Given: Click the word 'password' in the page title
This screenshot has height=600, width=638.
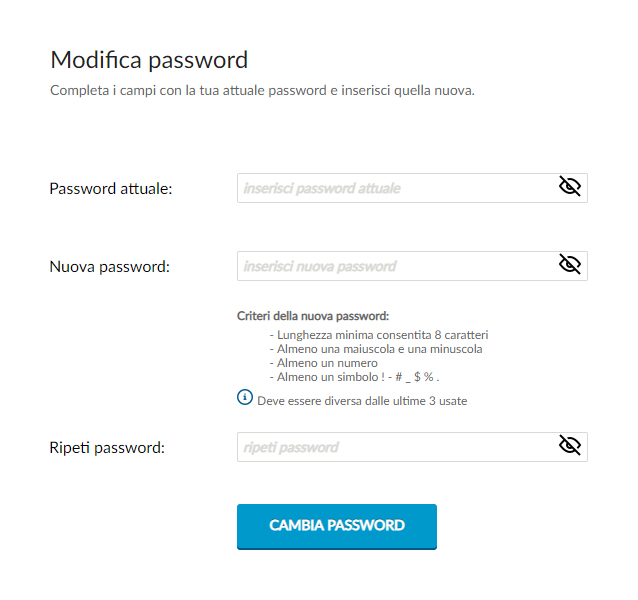Looking at the screenshot, I should [198, 61].
